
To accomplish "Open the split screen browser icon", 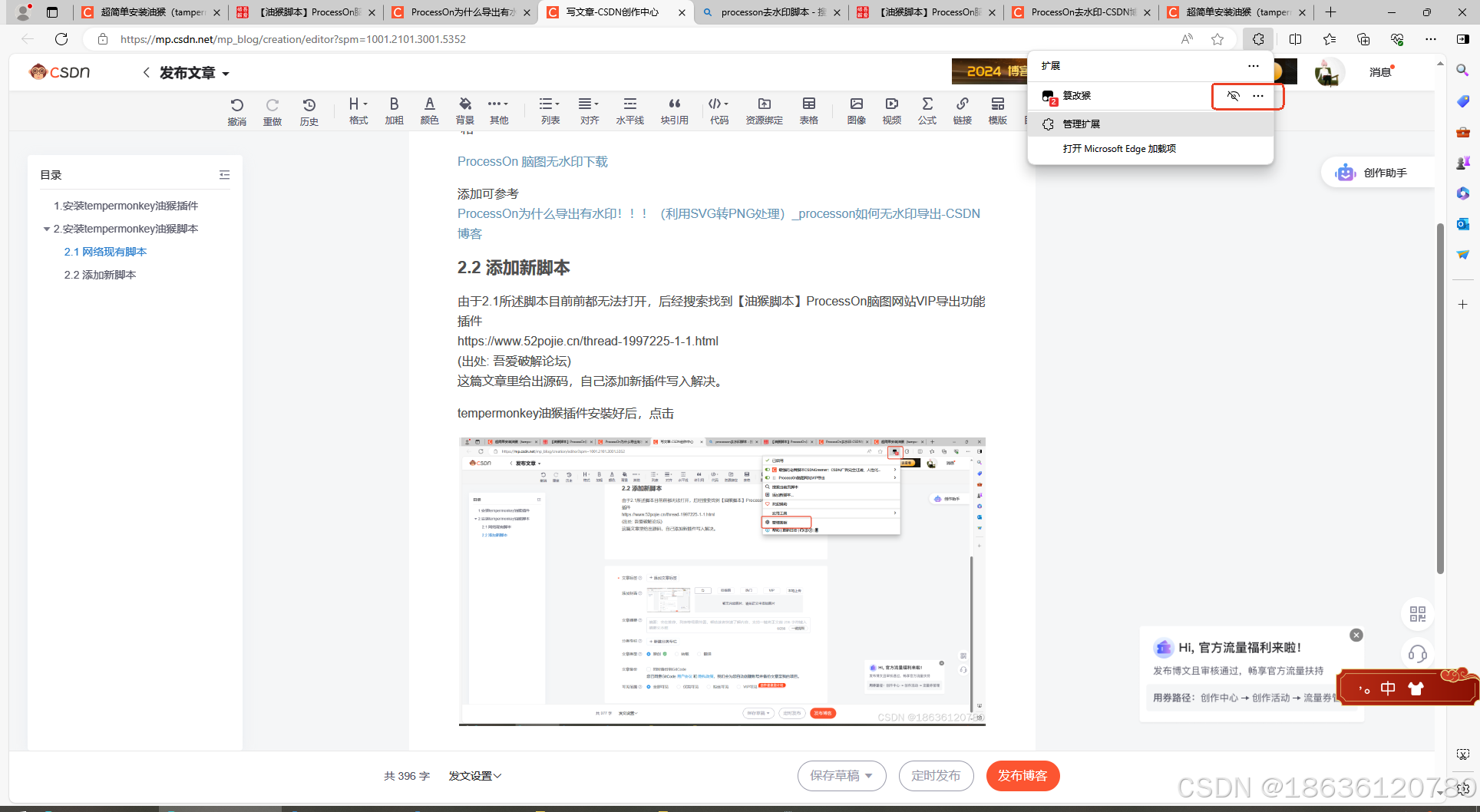I will coord(1295,39).
